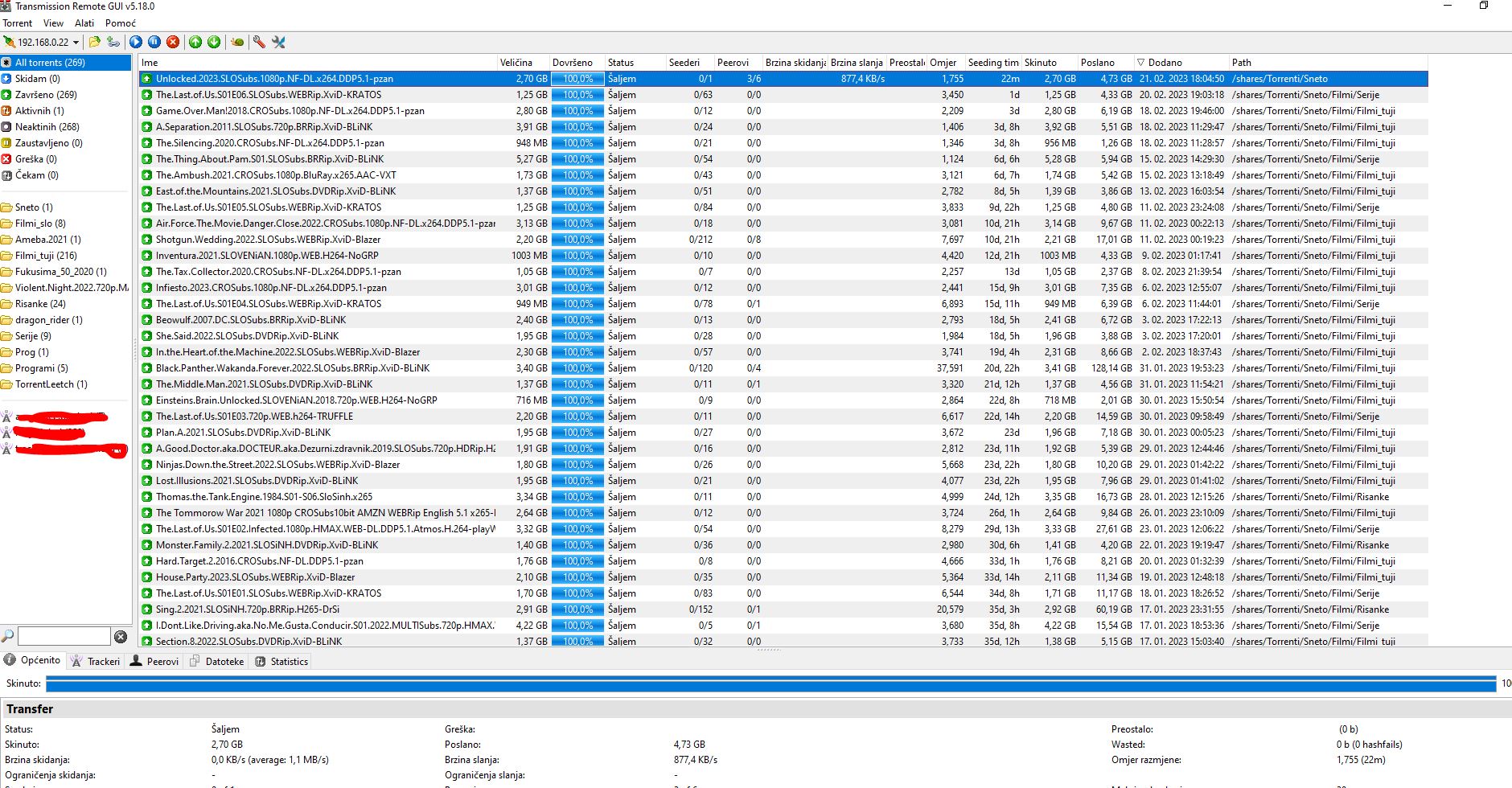Viewport: 1512px width, 788px height.
Task: Switch to the Trackeri tab
Action: [95, 661]
